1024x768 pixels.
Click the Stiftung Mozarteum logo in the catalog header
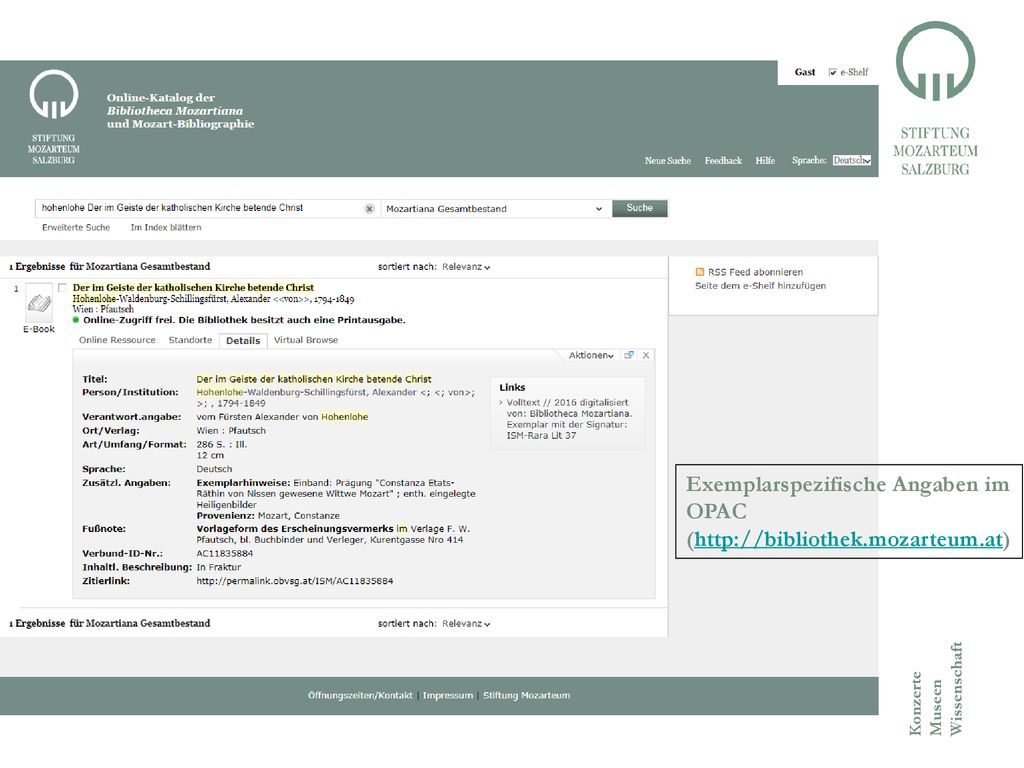tap(54, 118)
